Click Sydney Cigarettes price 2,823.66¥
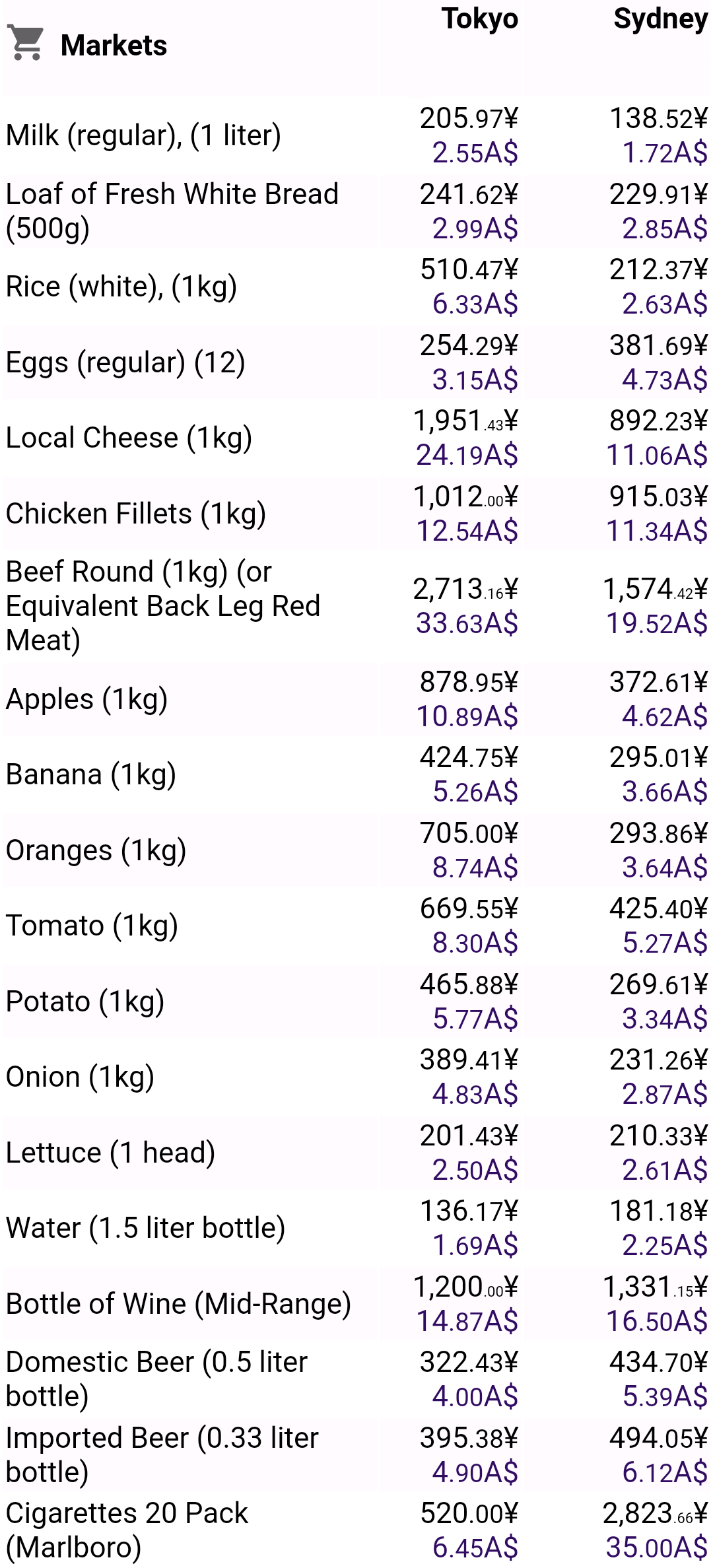This screenshot has width=713, height=1568. (x=656, y=1513)
